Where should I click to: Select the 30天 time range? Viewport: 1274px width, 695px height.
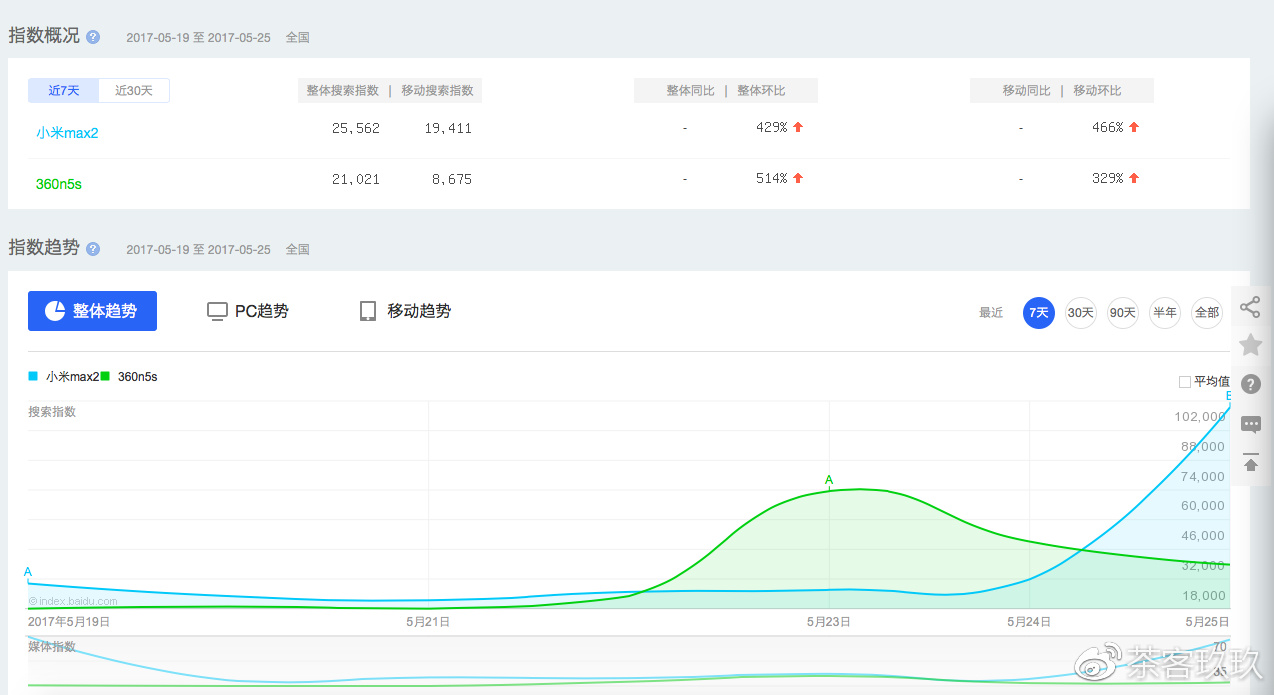pos(1080,312)
